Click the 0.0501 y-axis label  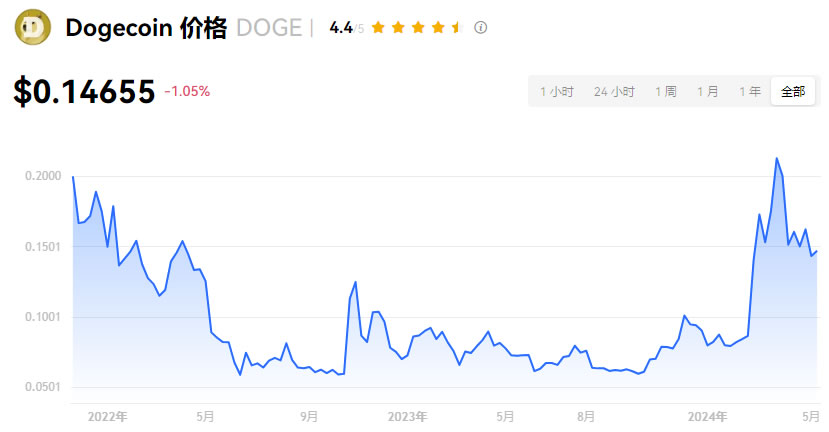click(x=43, y=387)
